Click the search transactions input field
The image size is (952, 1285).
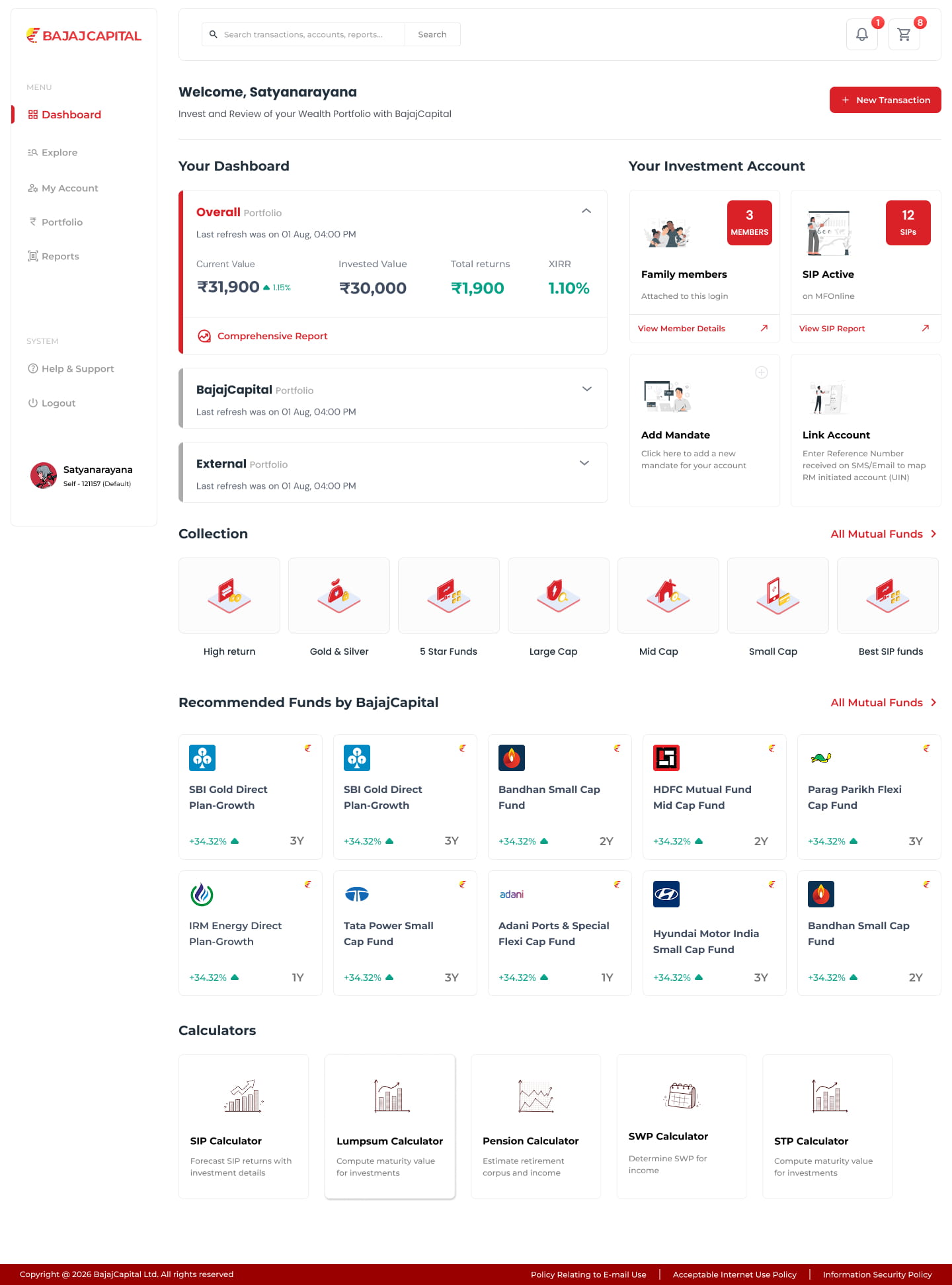click(x=303, y=34)
